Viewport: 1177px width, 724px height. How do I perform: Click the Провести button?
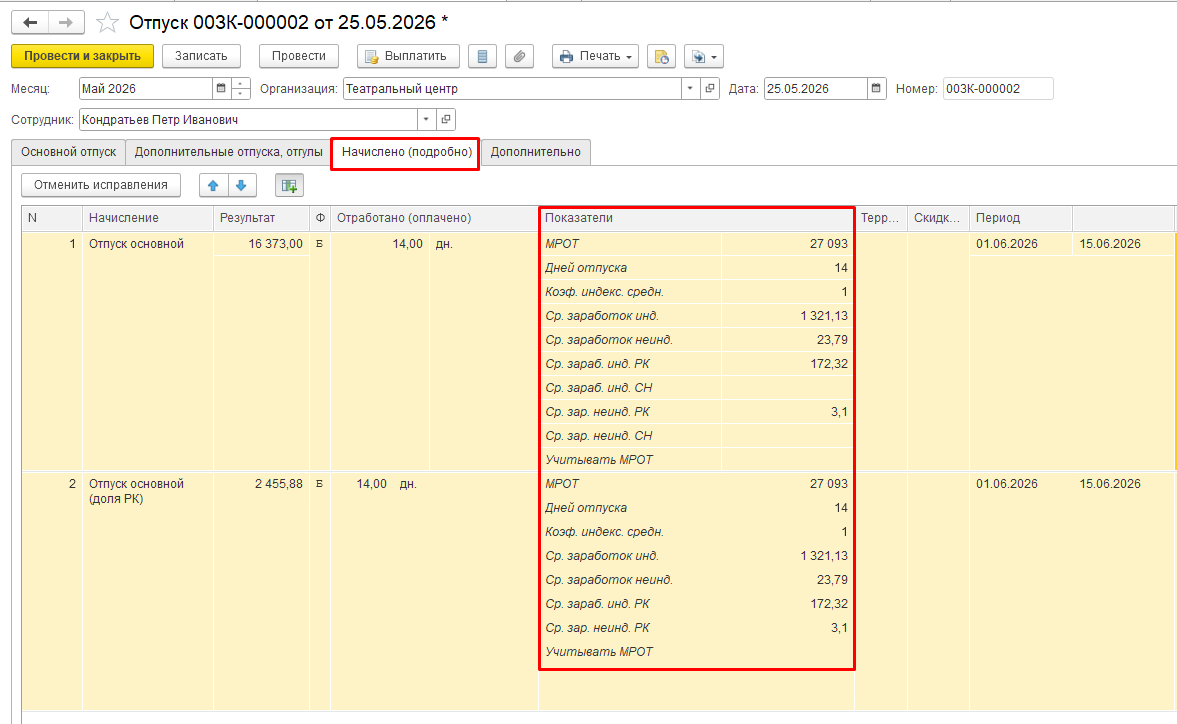pyautogui.click(x=299, y=56)
